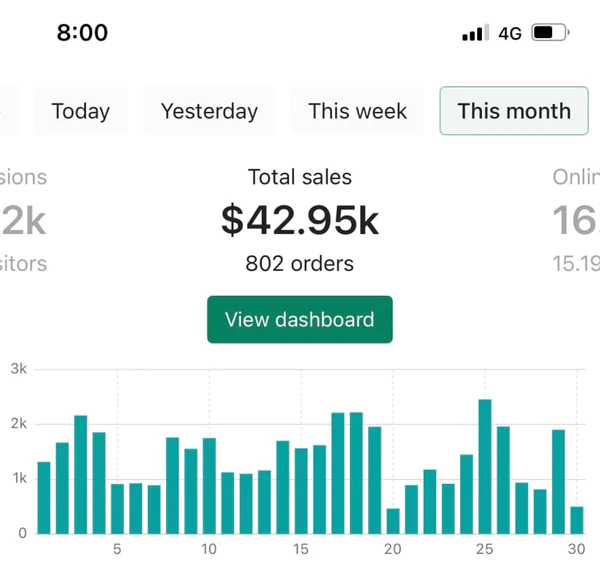Viewport: 600px width, 565px height.
Task: Switch to the Yesterday tab
Action: tap(209, 111)
